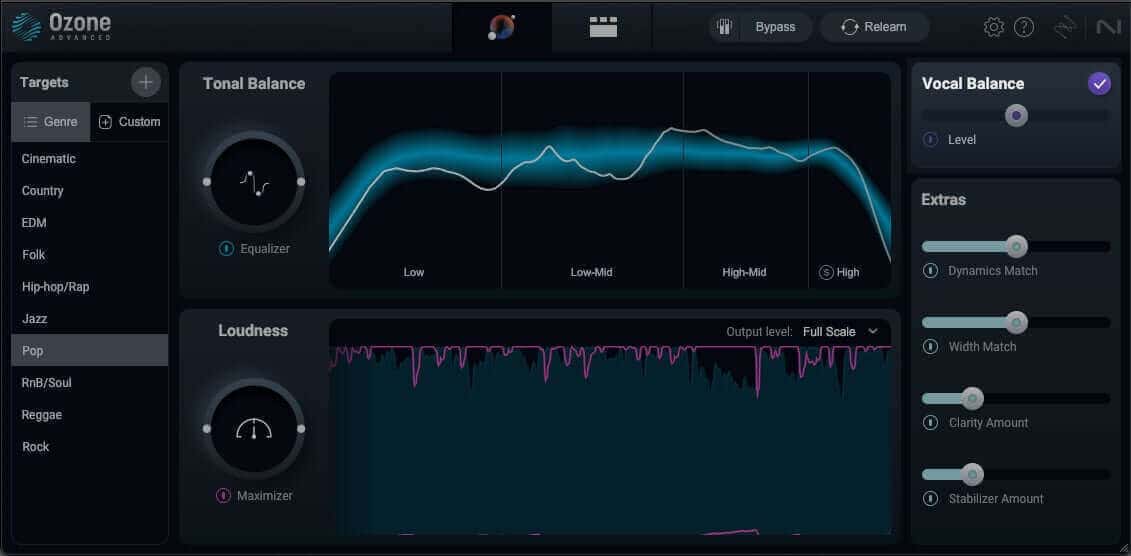Select the Cinematic genre target
The width and height of the screenshot is (1131, 556).
89,159
